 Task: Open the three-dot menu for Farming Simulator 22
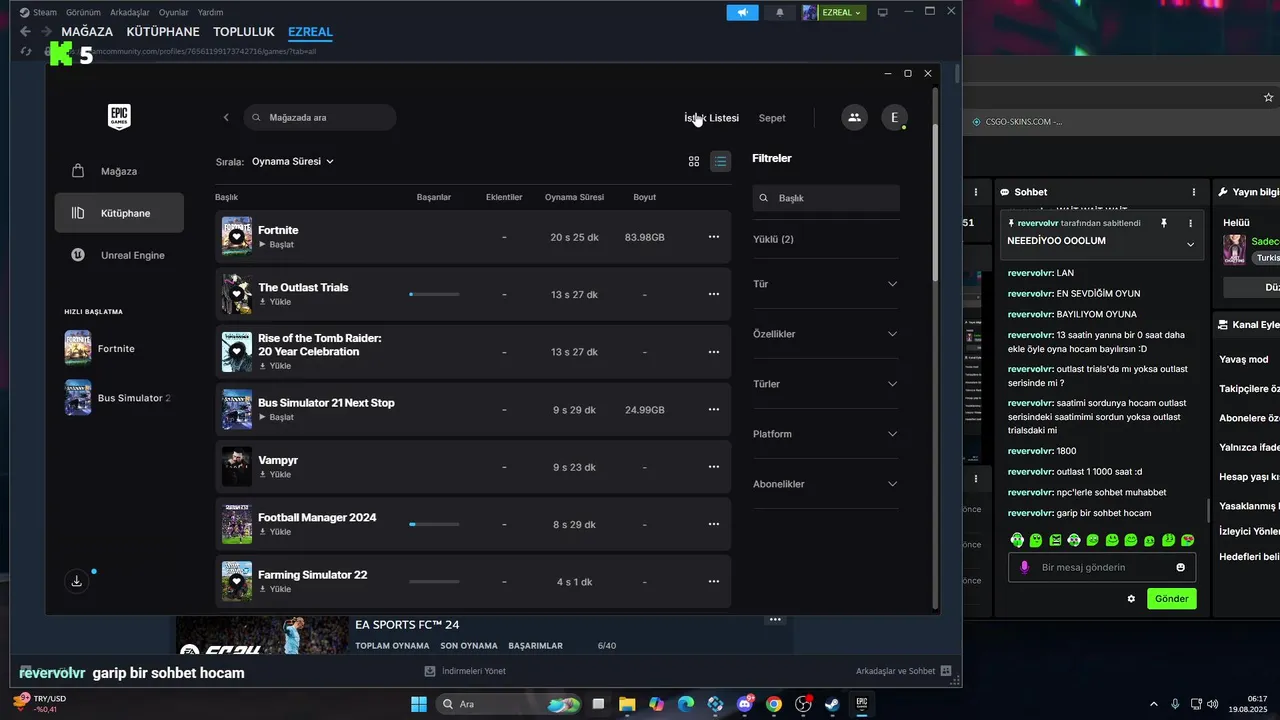click(714, 581)
